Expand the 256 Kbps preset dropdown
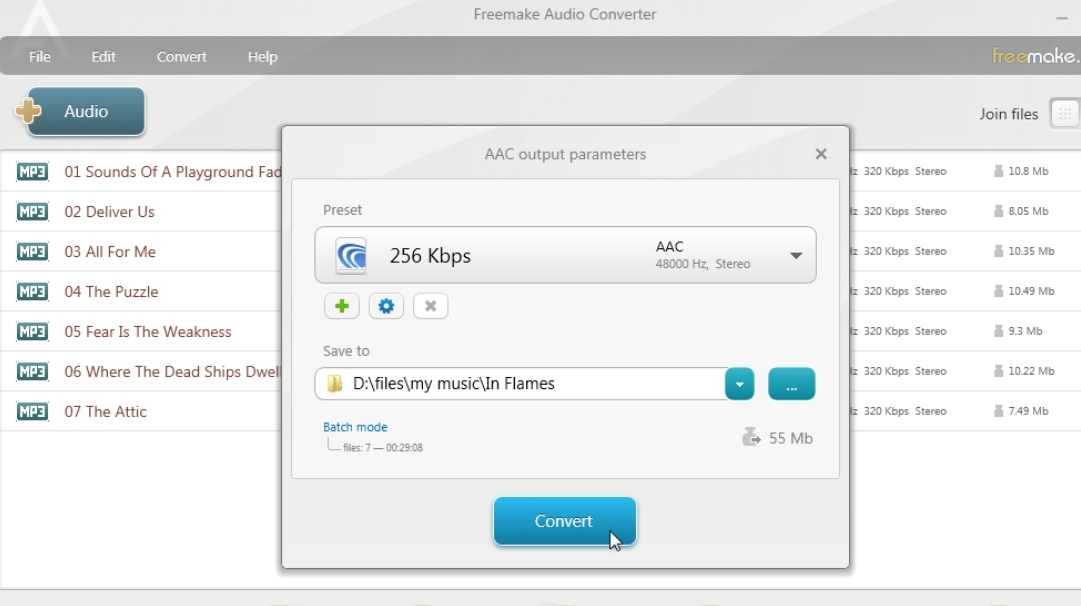 796,256
